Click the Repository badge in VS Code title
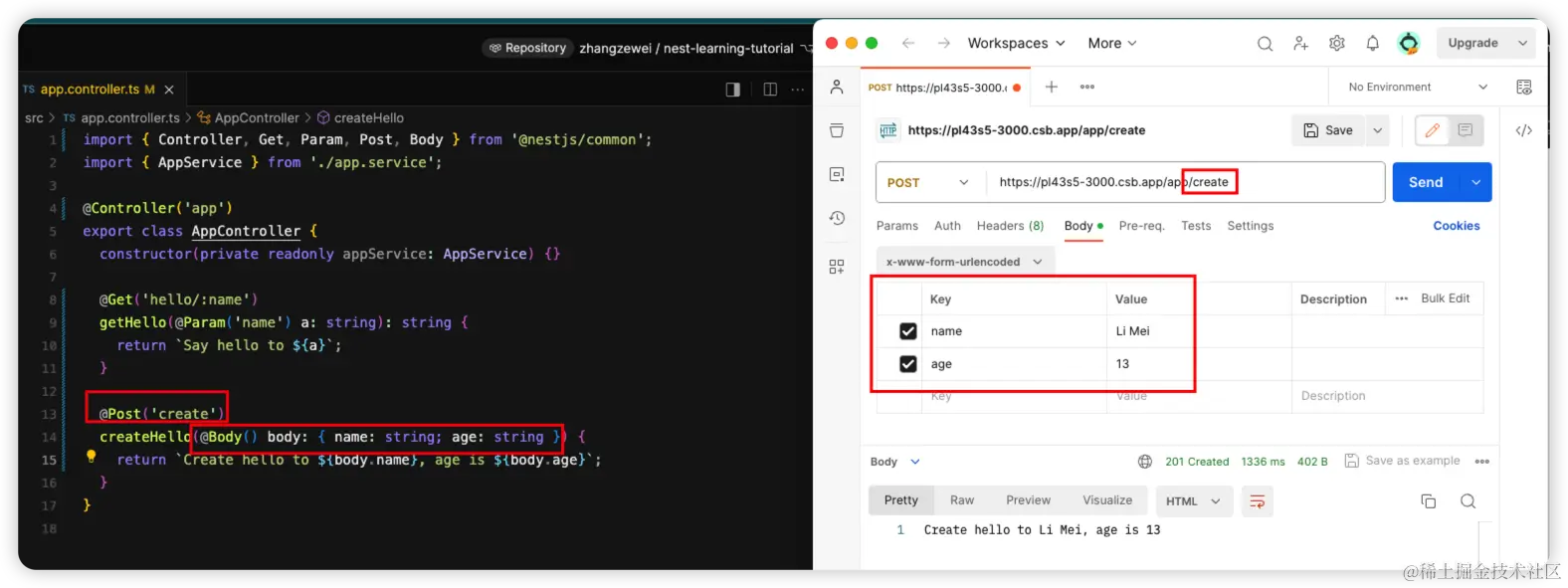Image resolution: width=1568 pixels, height=588 pixels. point(527,48)
